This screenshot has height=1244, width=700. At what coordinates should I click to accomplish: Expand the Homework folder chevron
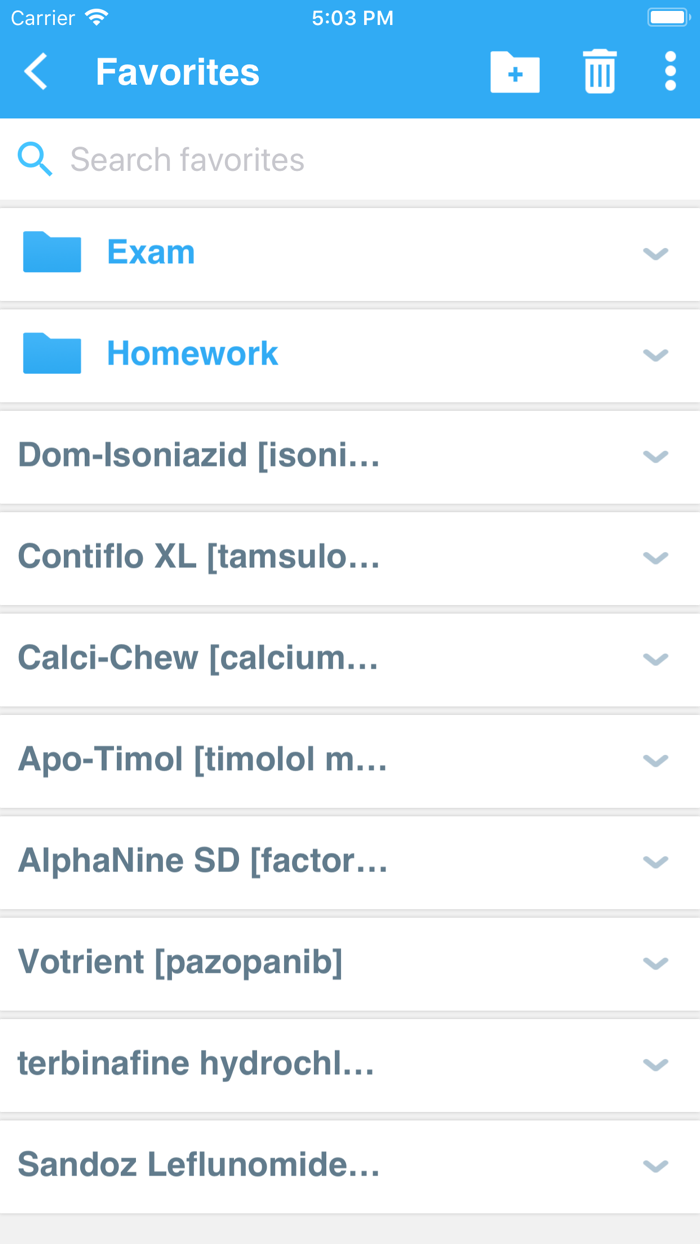[655, 355]
